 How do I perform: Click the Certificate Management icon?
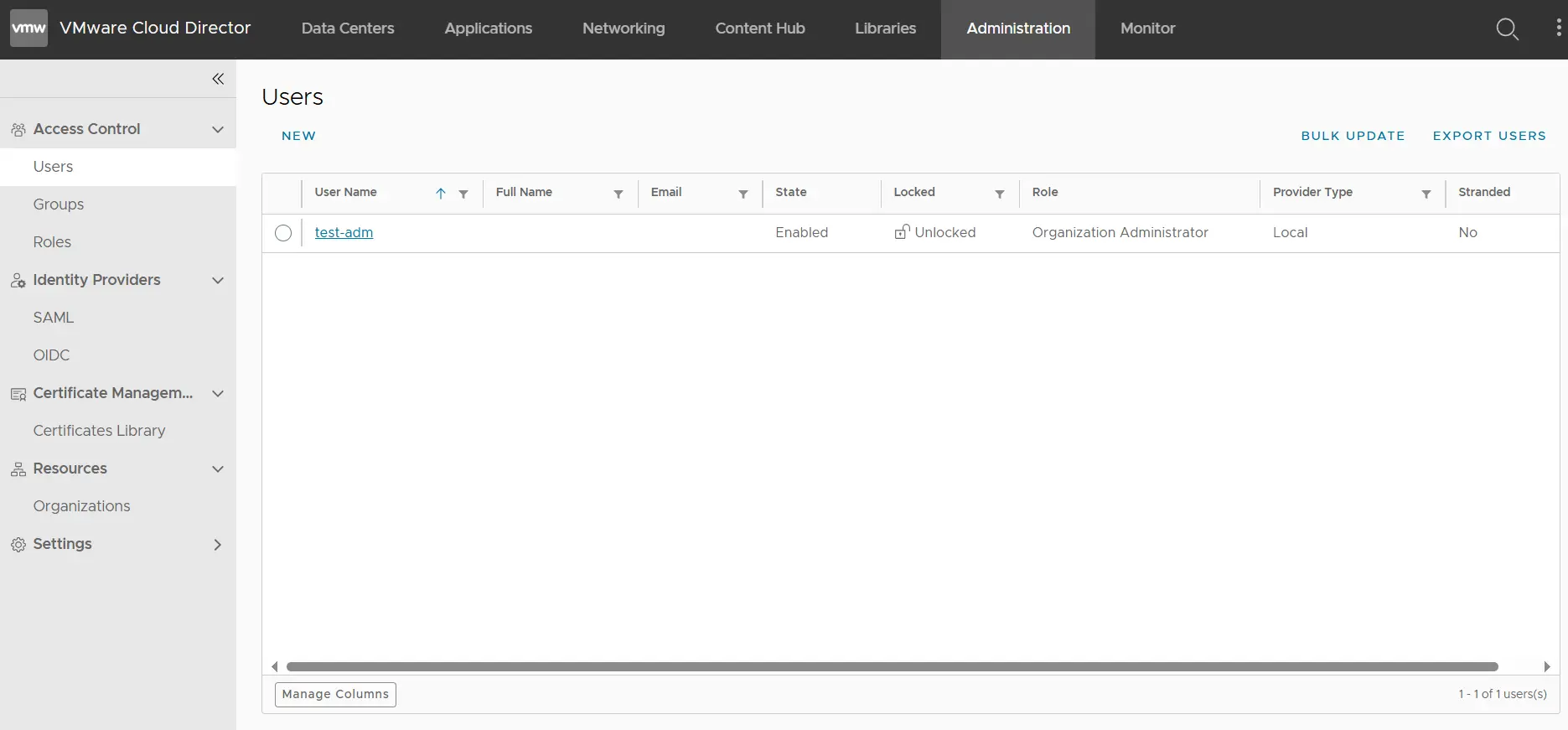[18, 394]
